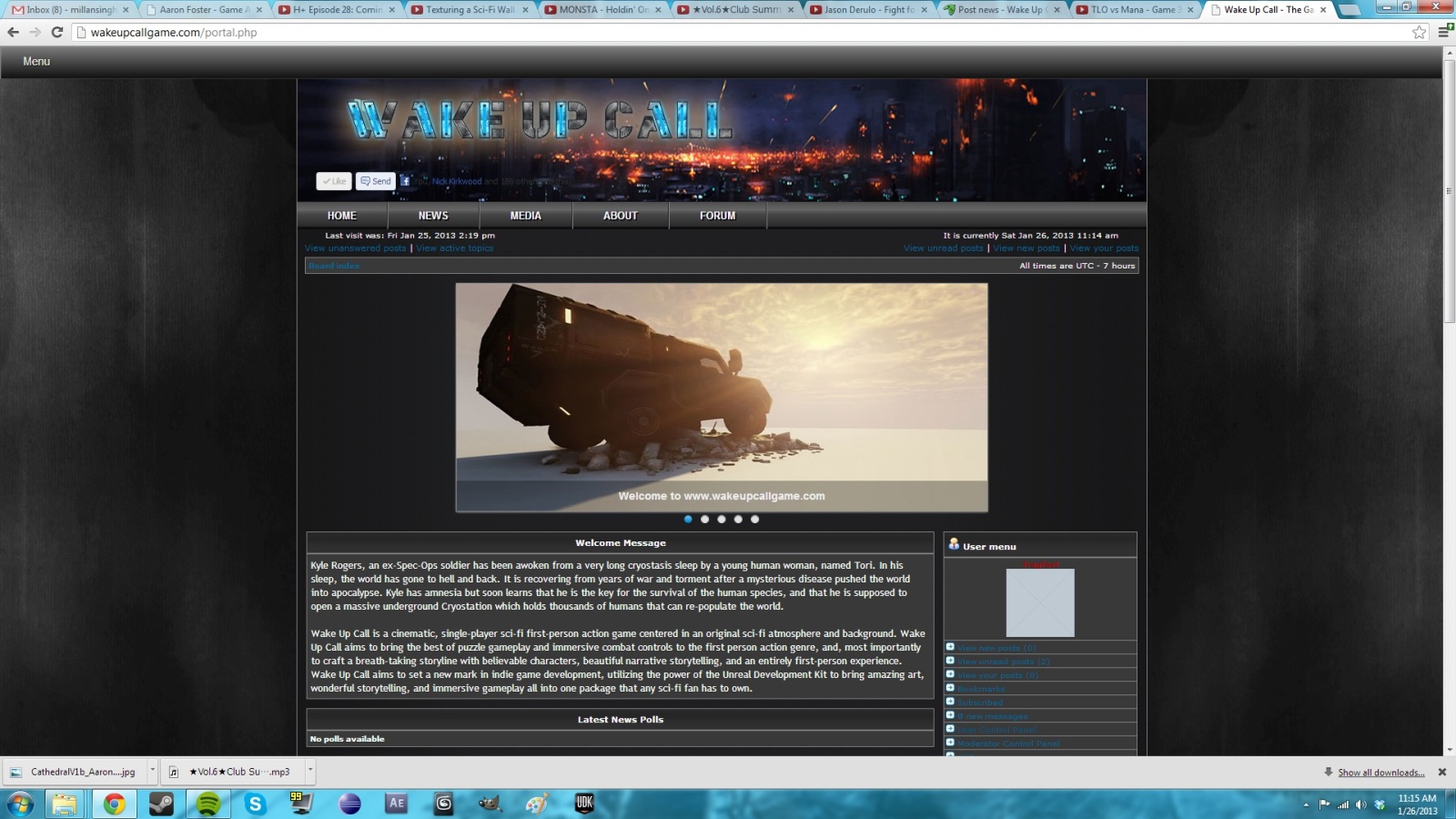Select the fourth slideshow dot
The width and height of the screenshot is (1456, 819).
[738, 519]
